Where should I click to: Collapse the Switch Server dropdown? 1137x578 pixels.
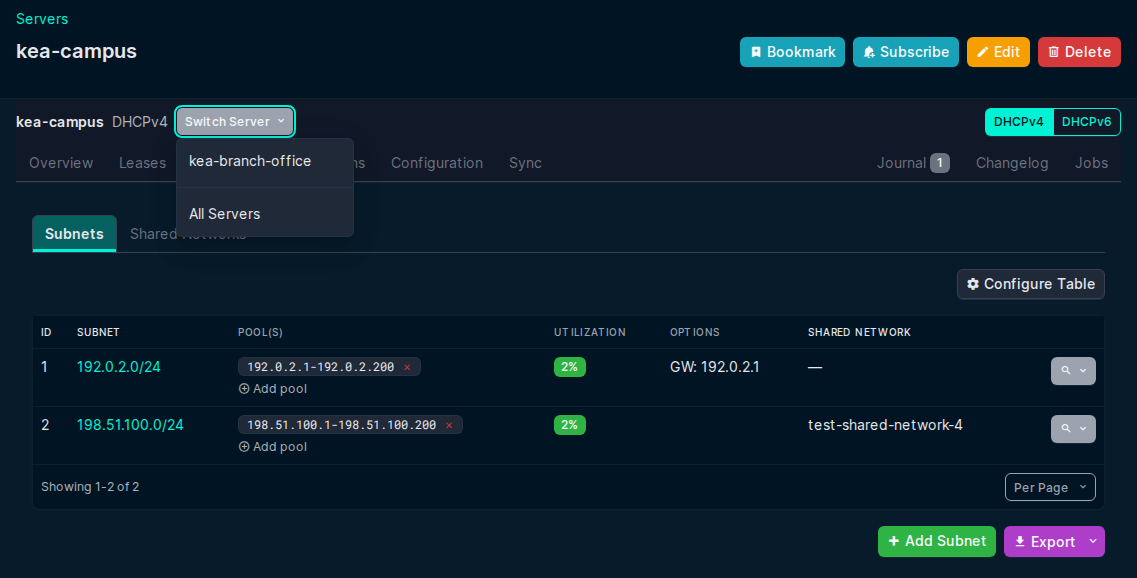pos(235,122)
